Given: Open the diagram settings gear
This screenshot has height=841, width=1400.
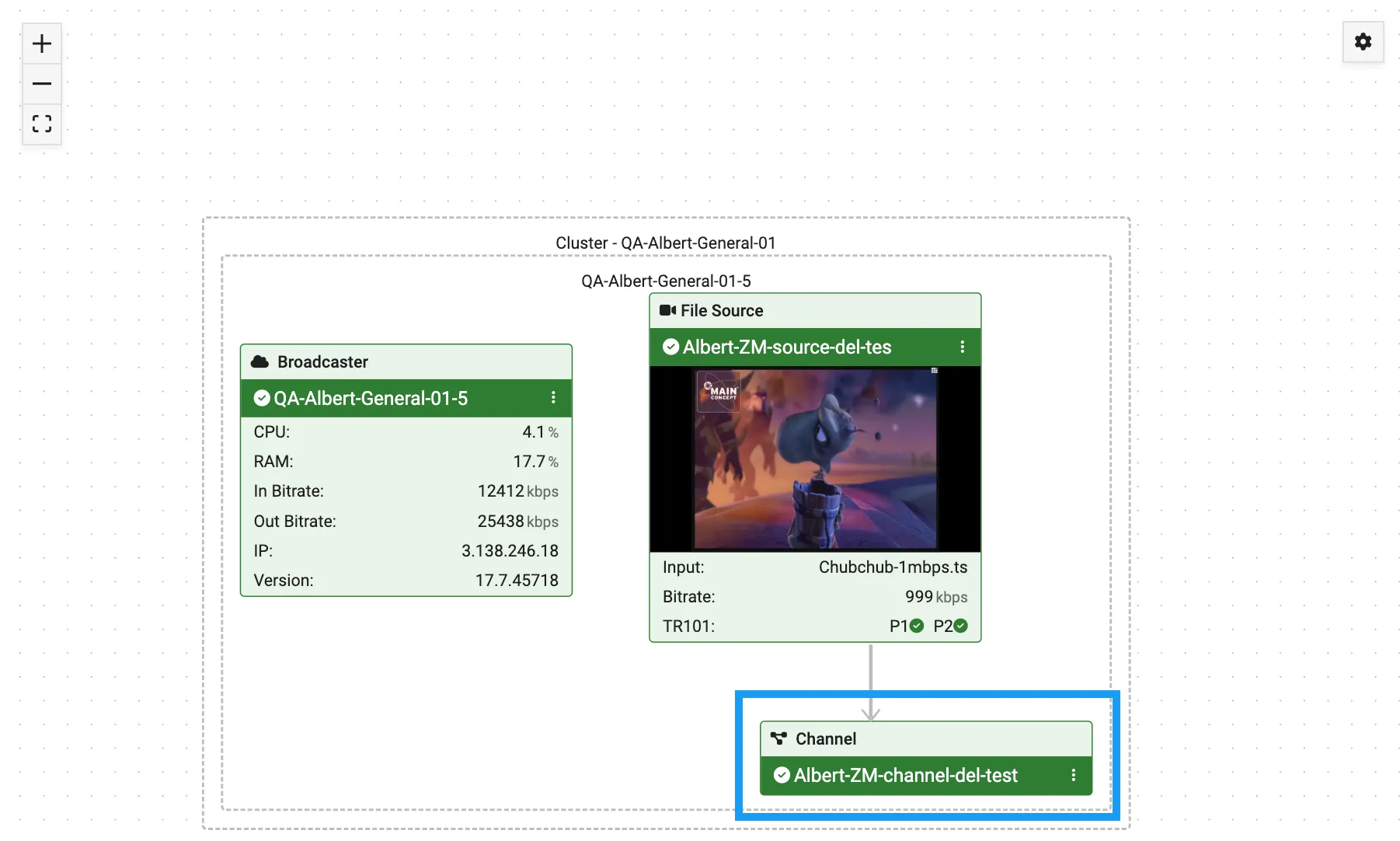Looking at the screenshot, I should (x=1363, y=42).
